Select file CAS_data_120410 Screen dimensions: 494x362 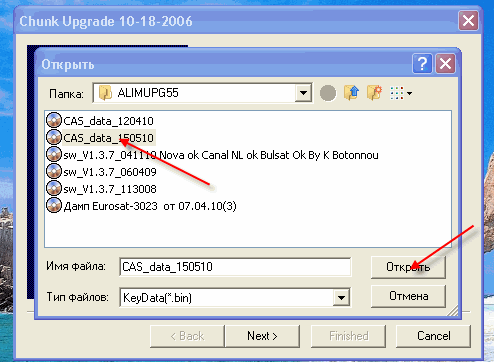(x=108, y=121)
